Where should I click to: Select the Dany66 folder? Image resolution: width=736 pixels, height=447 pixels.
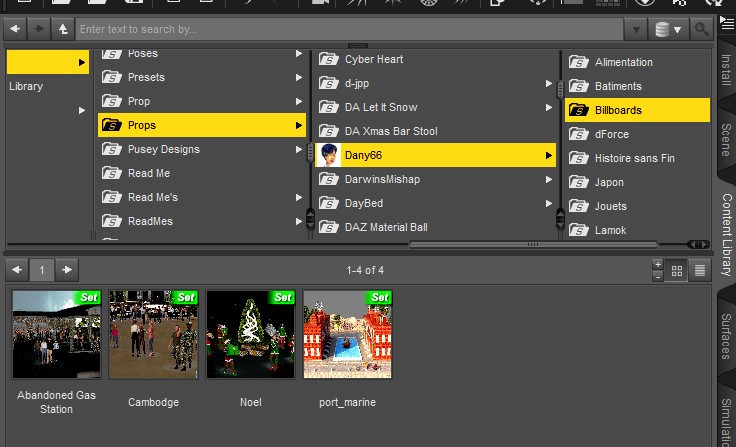(x=435, y=155)
